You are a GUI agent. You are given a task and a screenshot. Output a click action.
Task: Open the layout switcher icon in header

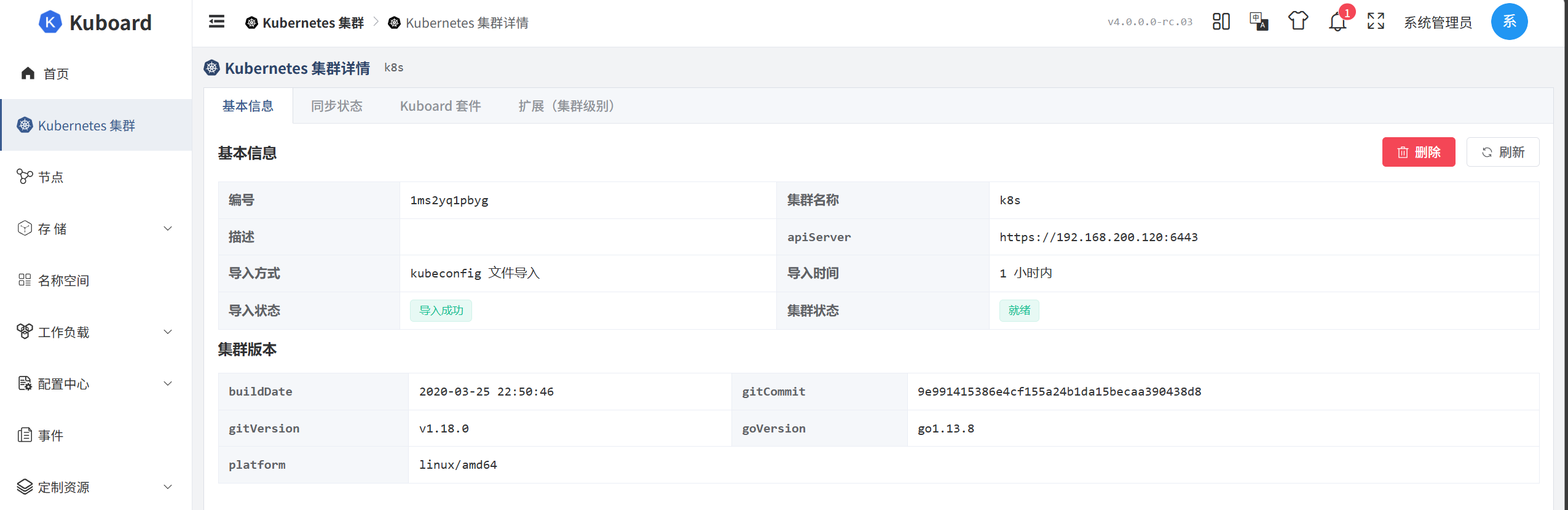(1221, 22)
